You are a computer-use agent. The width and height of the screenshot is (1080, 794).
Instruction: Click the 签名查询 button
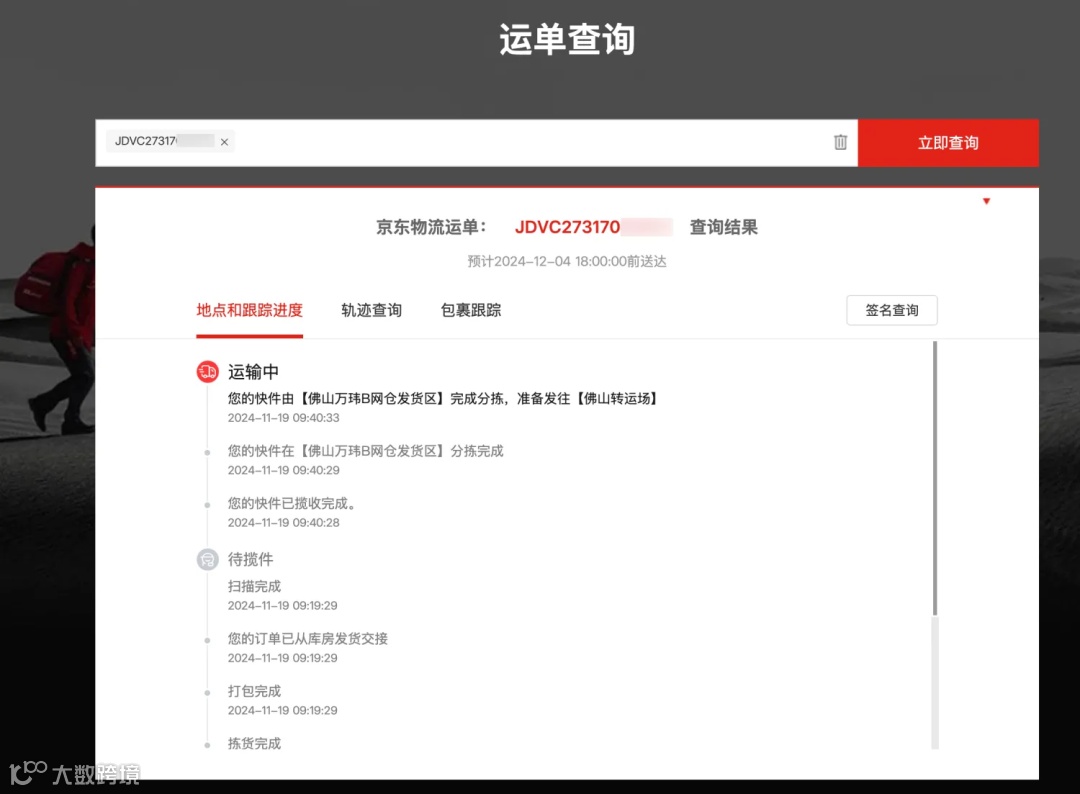(891, 310)
